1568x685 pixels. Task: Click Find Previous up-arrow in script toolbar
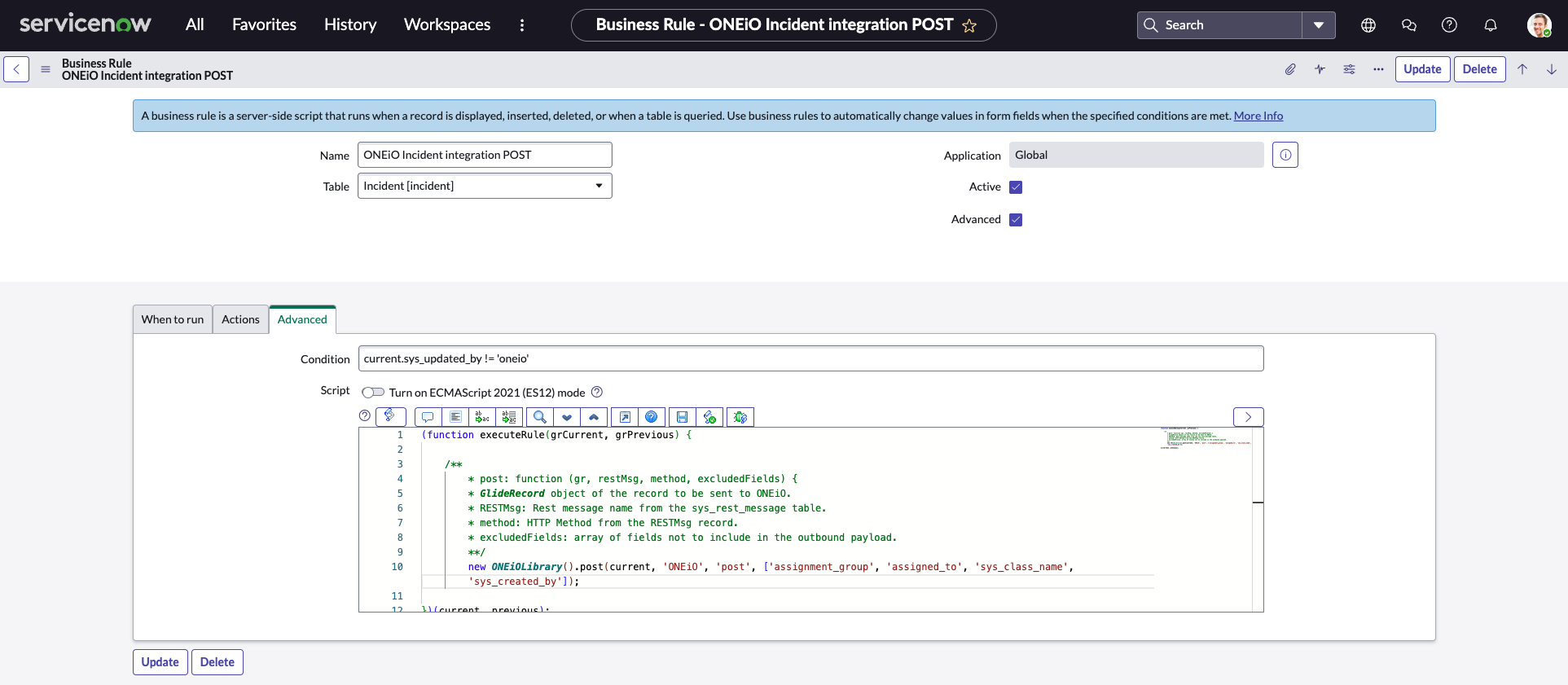coord(594,417)
